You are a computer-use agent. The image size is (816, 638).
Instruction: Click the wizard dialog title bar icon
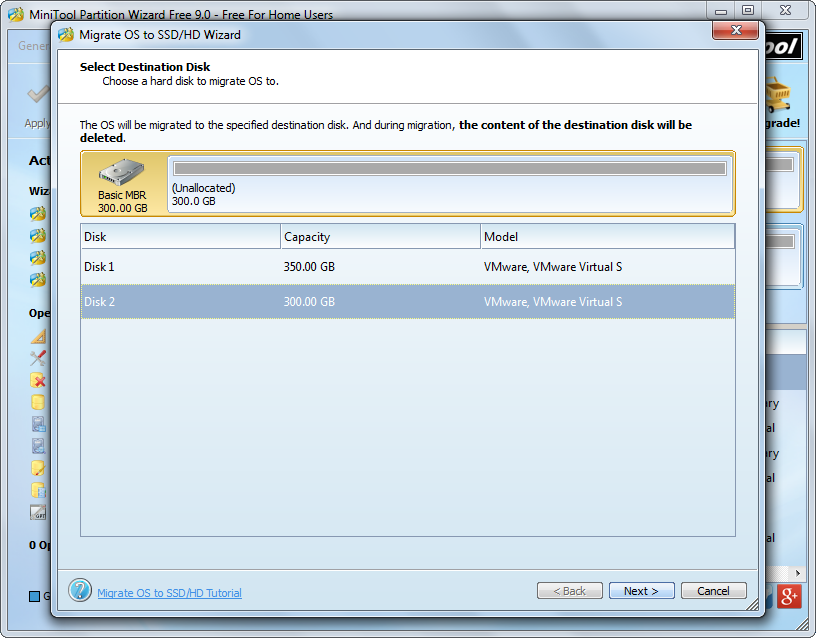(x=66, y=35)
